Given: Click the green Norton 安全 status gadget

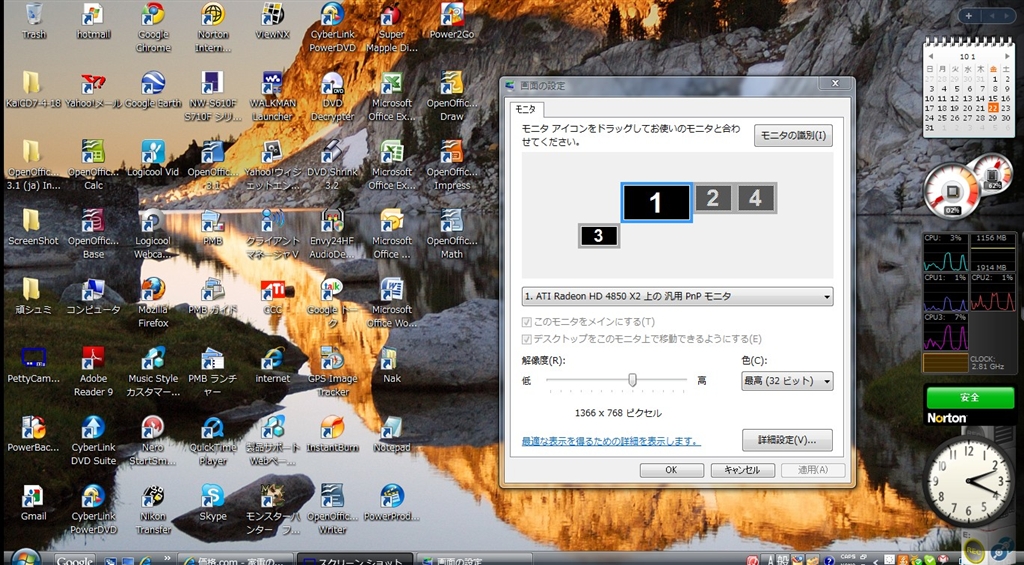Looking at the screenshot, I should click(x=969, y=397).
